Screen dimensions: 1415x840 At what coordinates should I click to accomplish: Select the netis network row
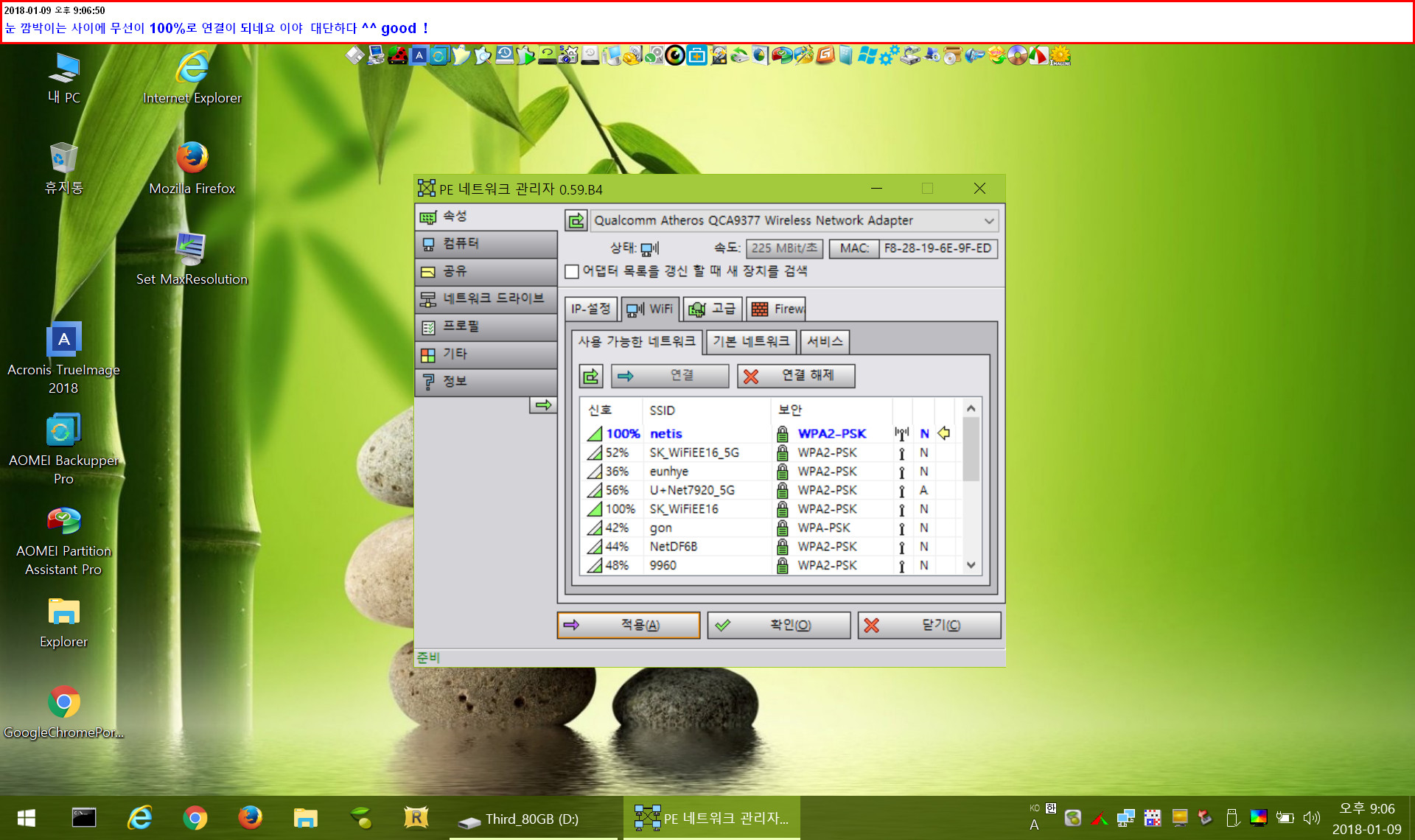[771, 433]
